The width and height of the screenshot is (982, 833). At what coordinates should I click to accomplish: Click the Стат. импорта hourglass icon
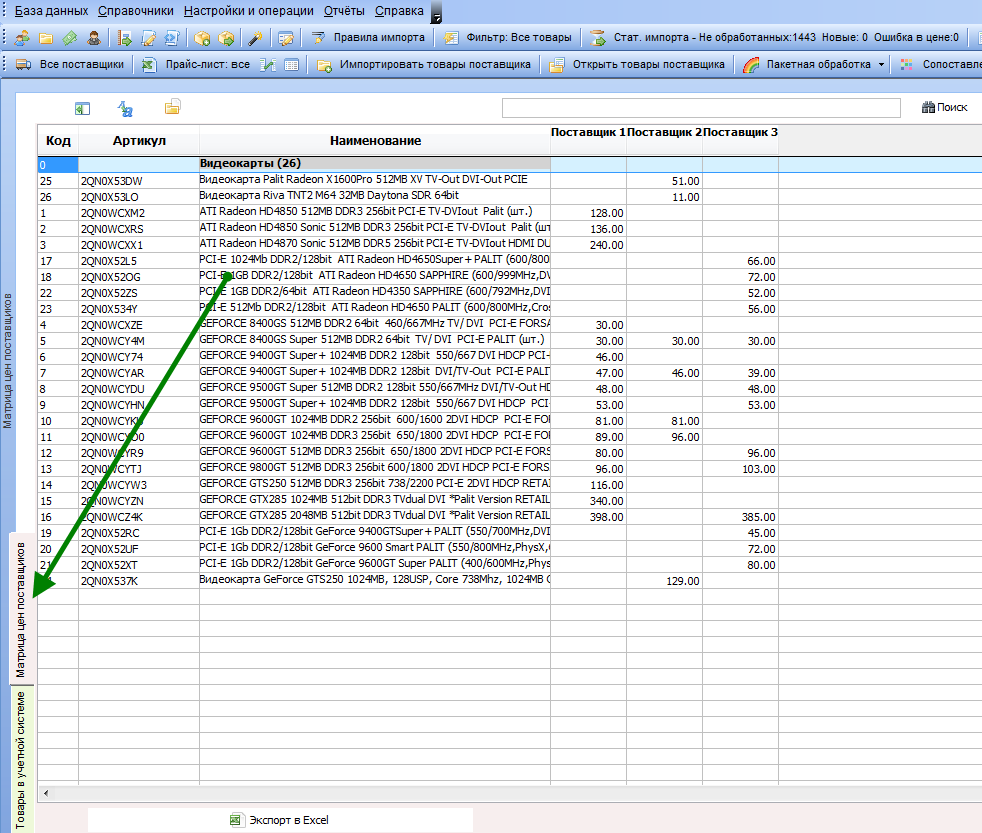point(598,38)
